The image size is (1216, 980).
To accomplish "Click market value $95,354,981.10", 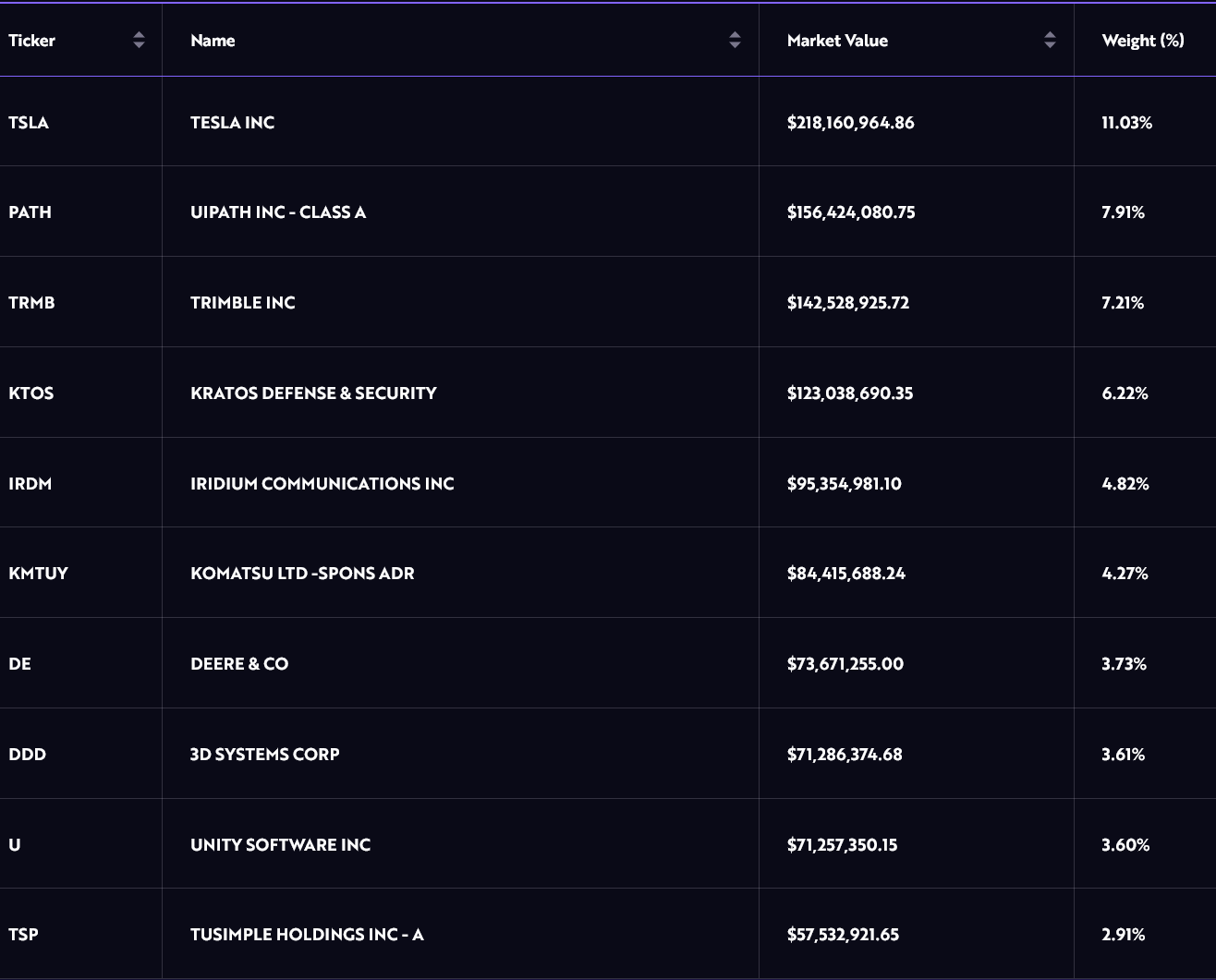I will click(x=845, y=484).
